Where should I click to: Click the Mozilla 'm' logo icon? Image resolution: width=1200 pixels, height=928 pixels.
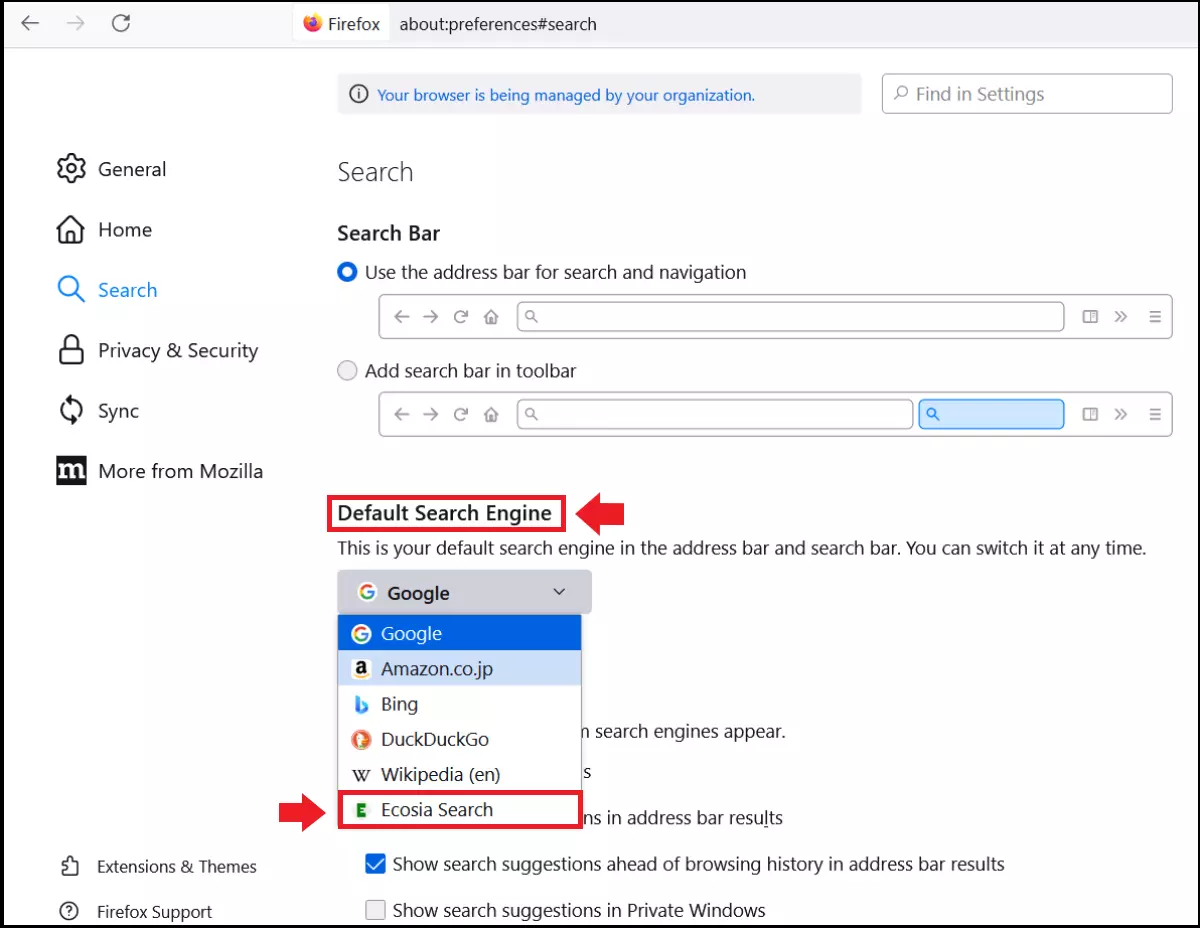click(x=71, y=471)
